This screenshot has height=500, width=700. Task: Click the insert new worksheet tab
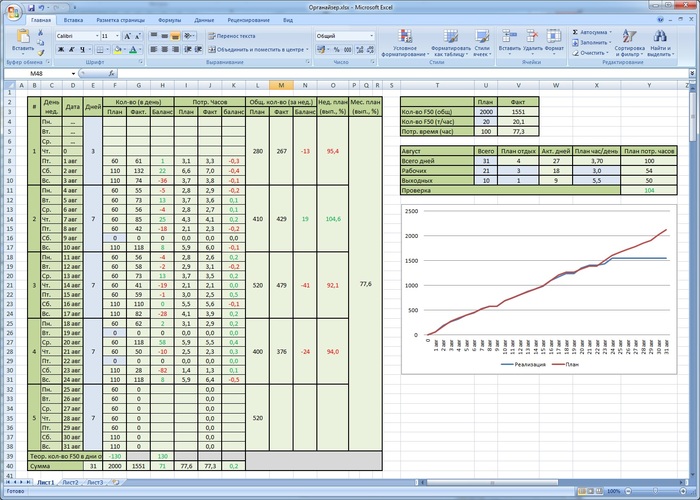point(116,483)
